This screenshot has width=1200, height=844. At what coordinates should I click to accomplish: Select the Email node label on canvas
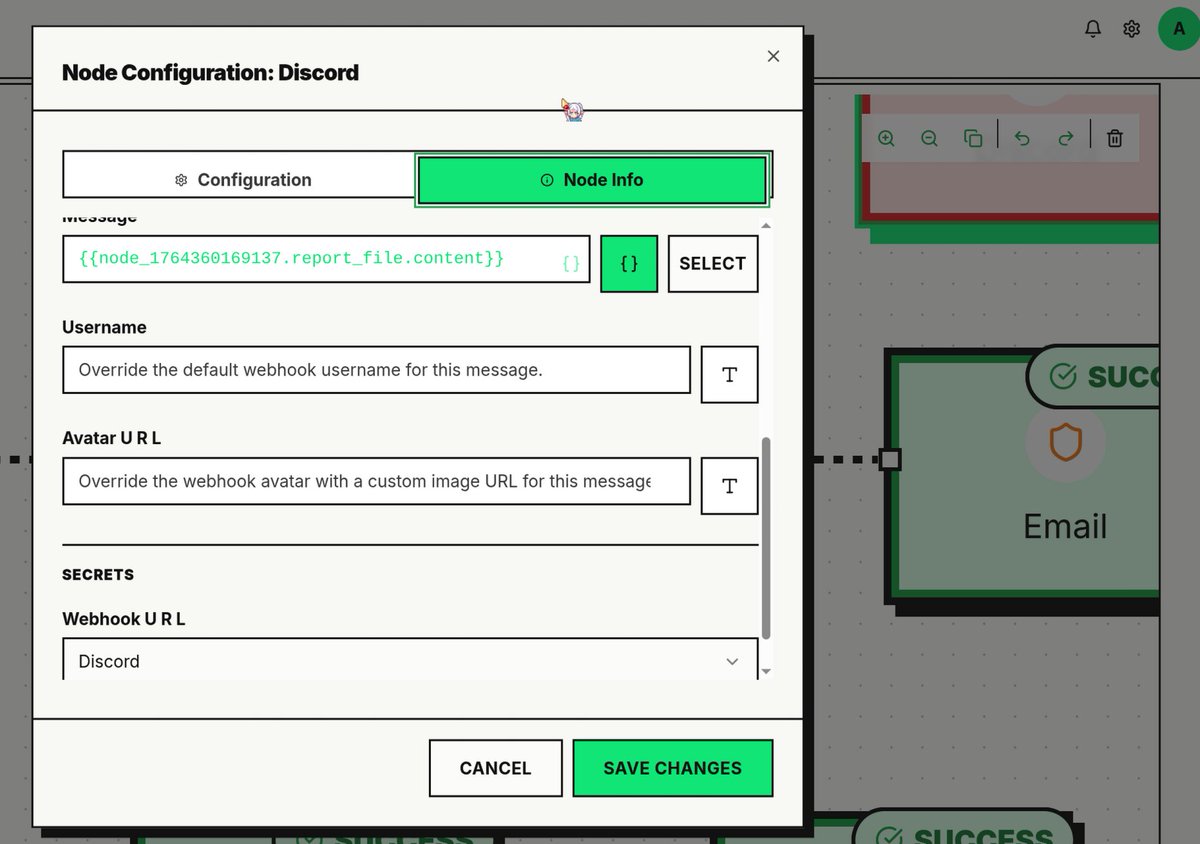[1065, 526]
